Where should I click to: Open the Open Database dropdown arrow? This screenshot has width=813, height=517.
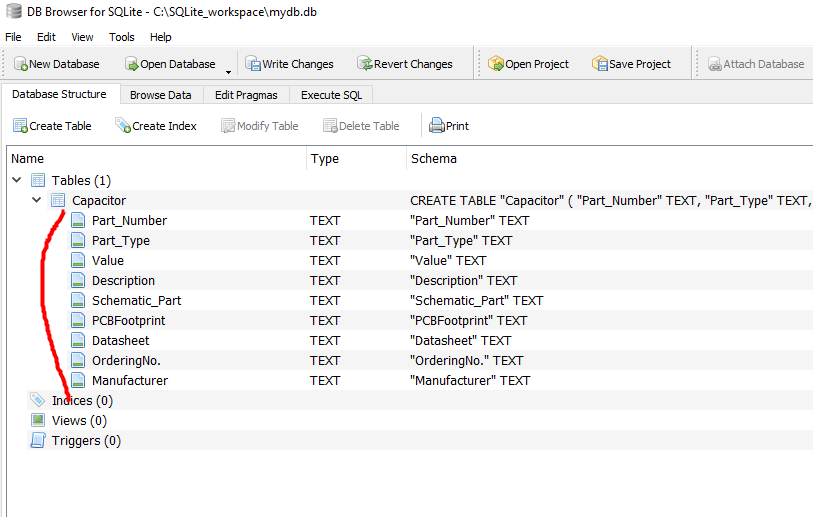point(228,72)
